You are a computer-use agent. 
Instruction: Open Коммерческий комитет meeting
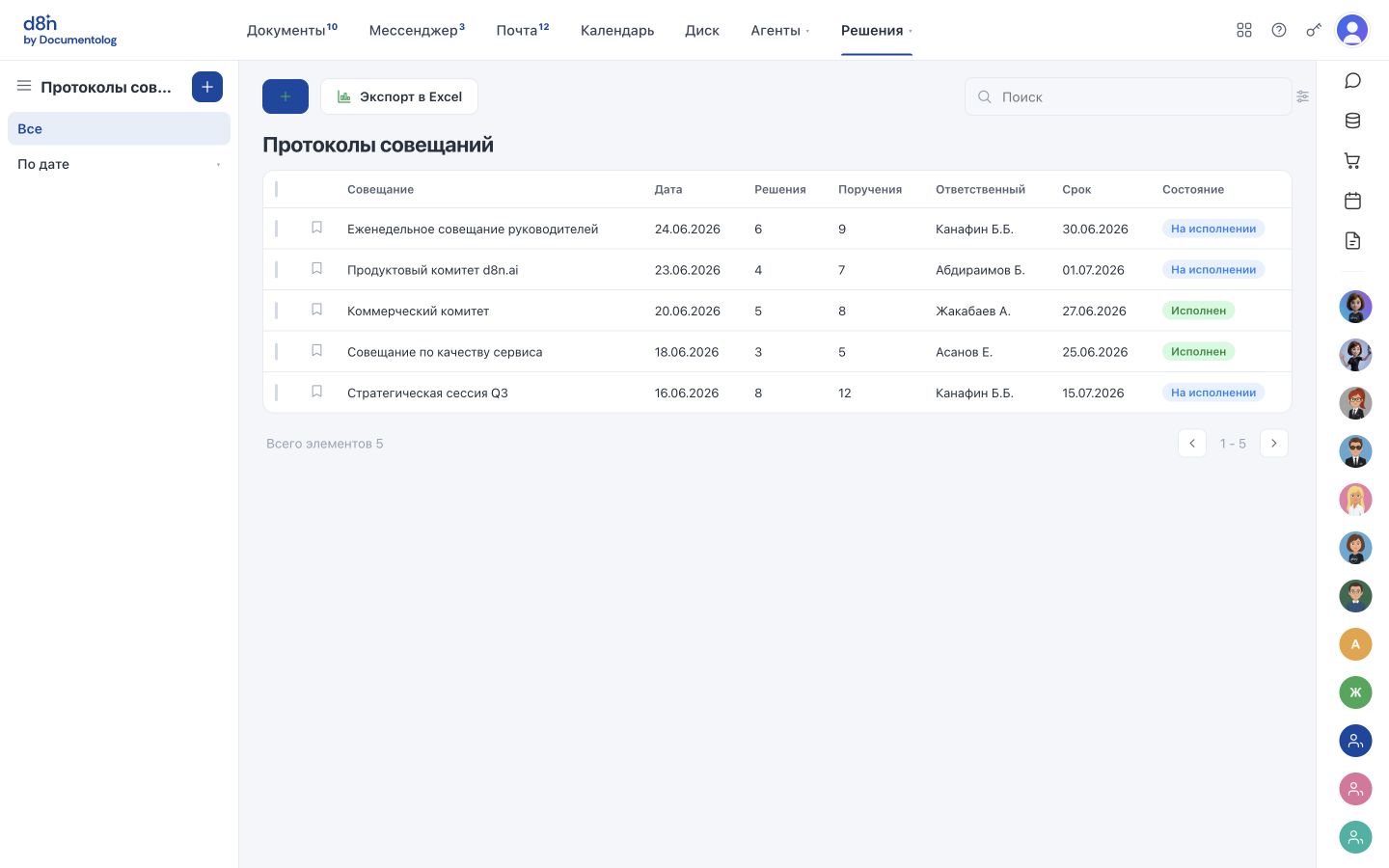click(x=419, y=312)
